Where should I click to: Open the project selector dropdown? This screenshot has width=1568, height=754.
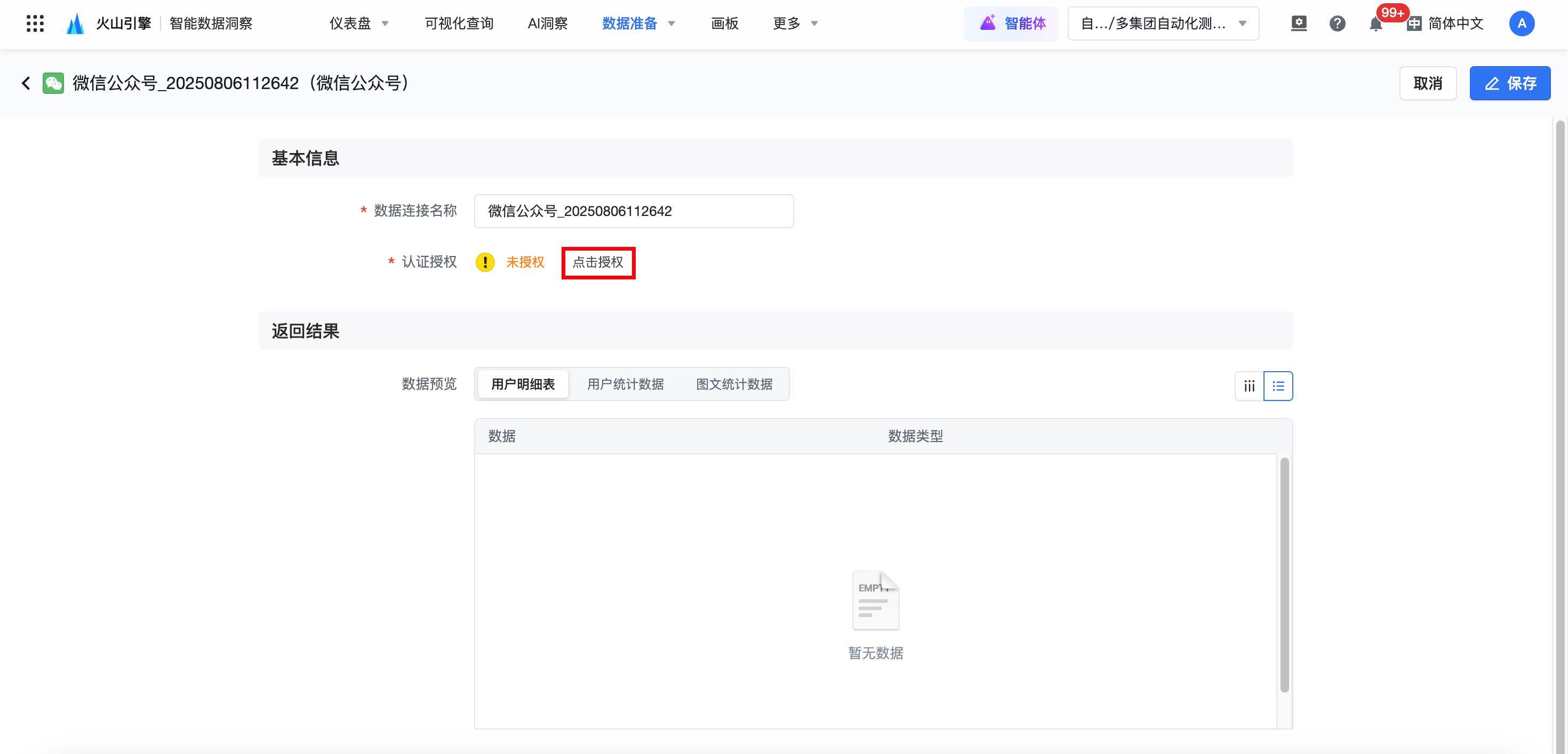coord(1163,23)
